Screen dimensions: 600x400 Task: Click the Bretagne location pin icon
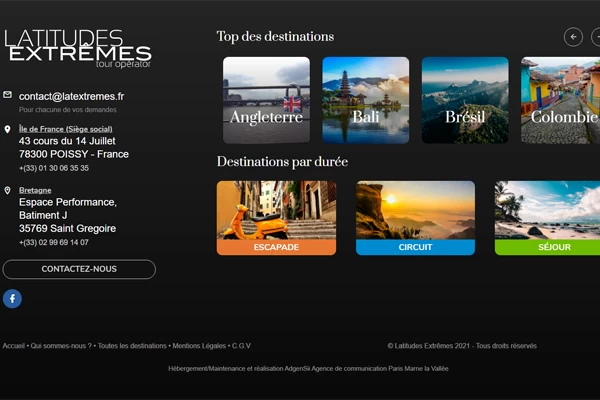tap(7, 190)
